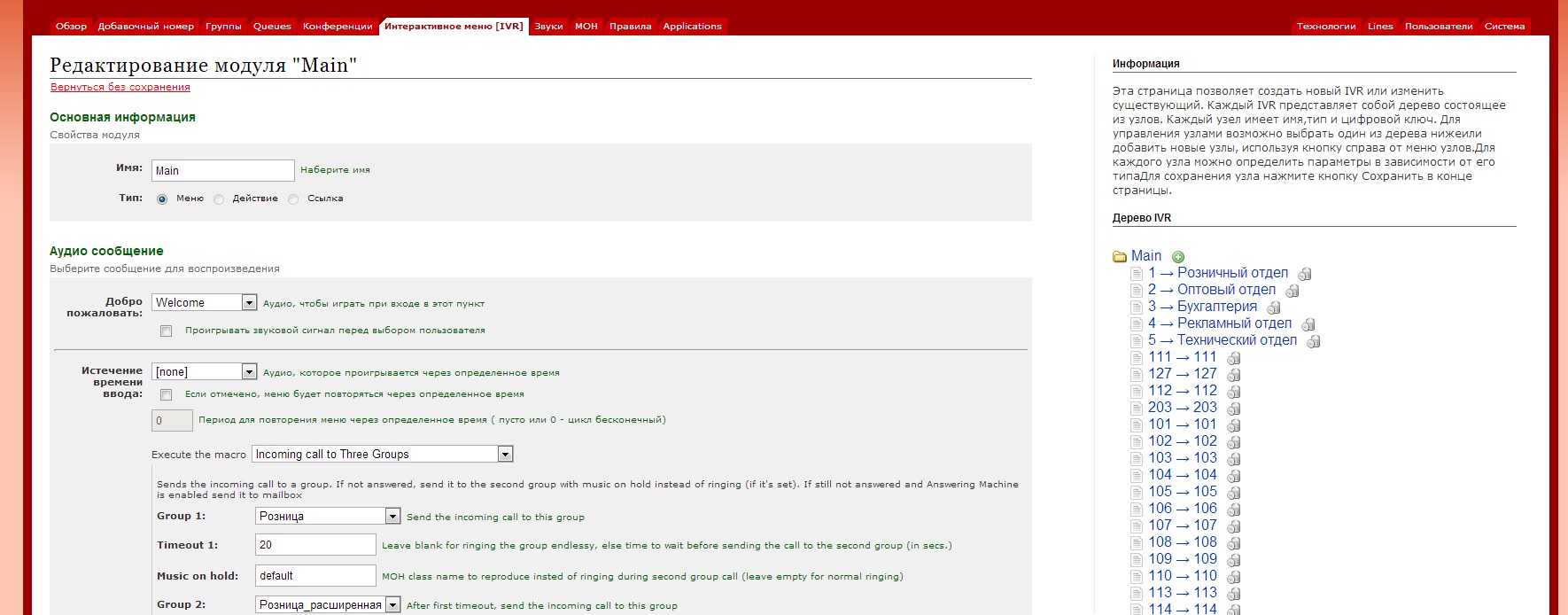Delete Технический отдел using its trash icon
This screenshot has width=1568, height=615.
tap(1313, 341)
